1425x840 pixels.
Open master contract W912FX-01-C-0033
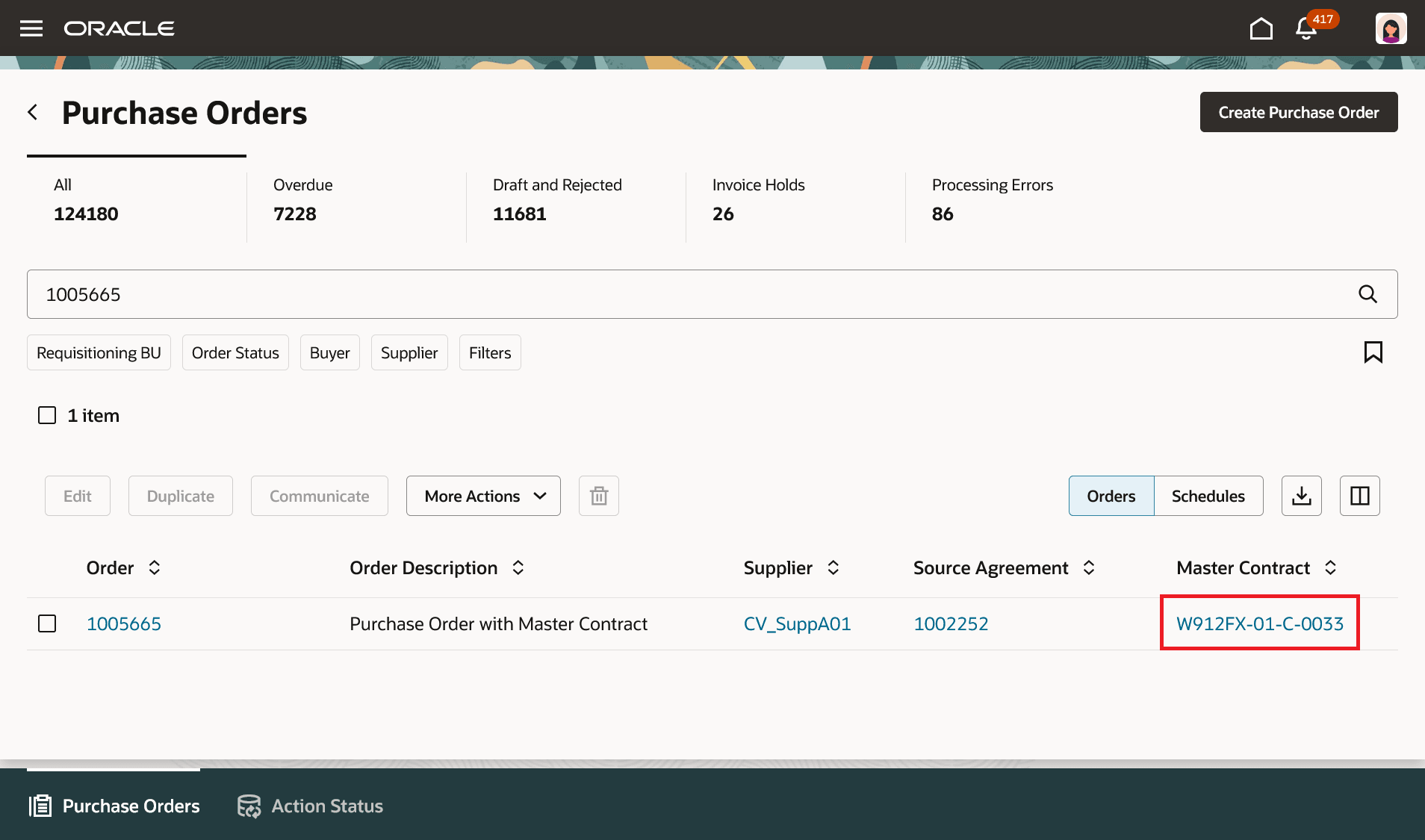pyautogui.click(x=1259, y=623)
